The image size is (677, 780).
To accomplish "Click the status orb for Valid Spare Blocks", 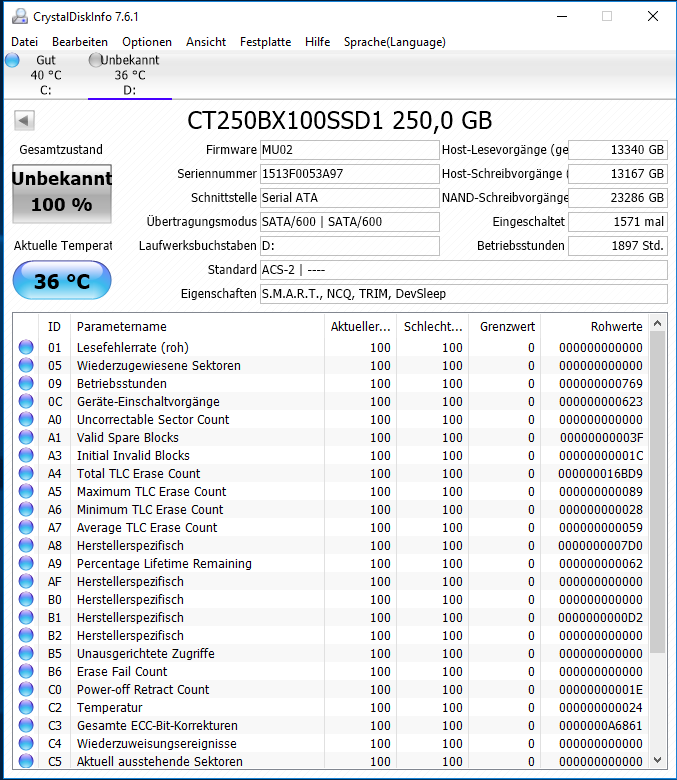I will click(26, 437).
